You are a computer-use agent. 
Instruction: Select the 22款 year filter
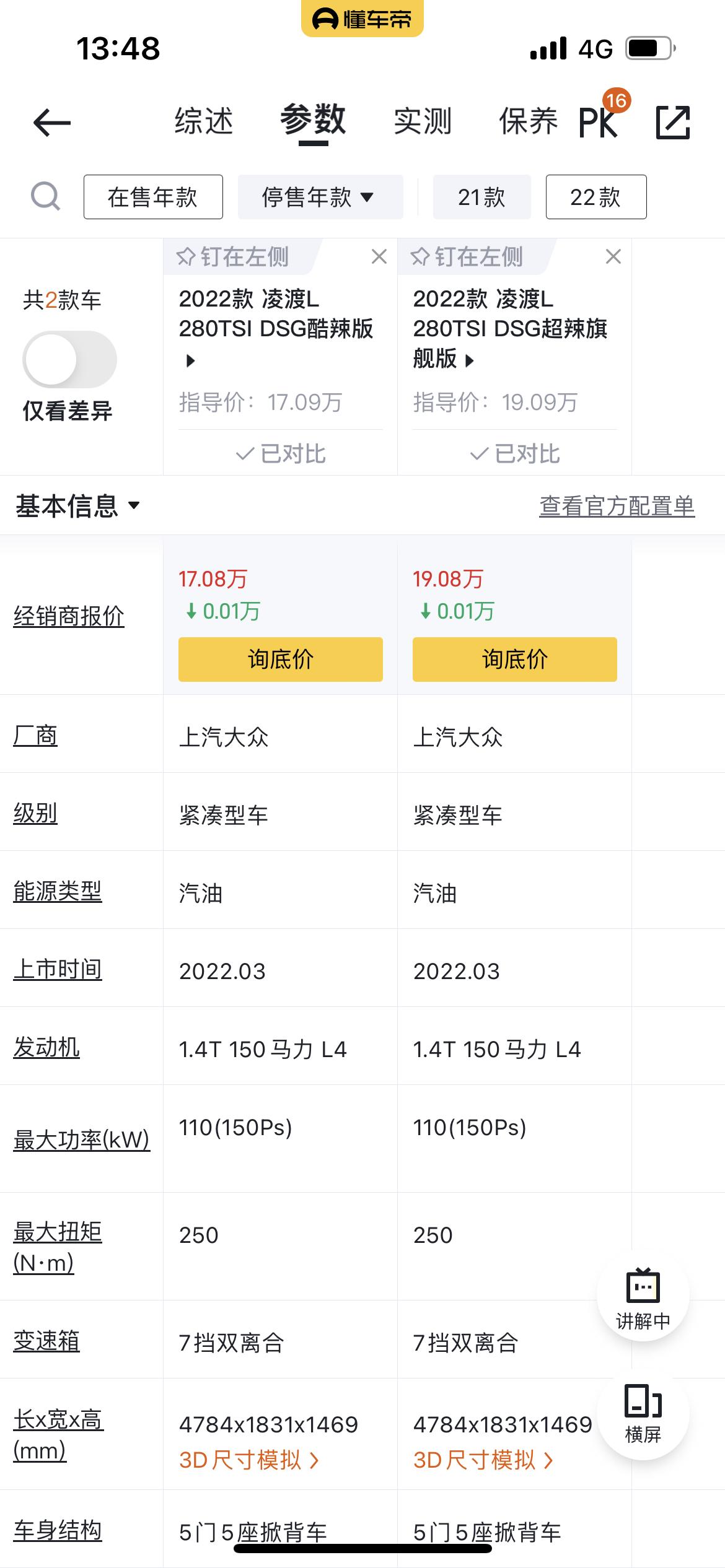596,197
